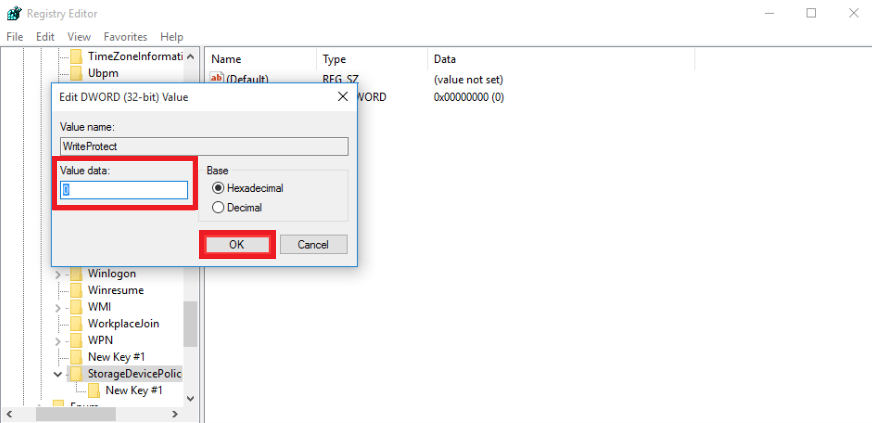Click the horizontal scroll right arrow
This screenshot has width=872, height=423.
[175, 415]
